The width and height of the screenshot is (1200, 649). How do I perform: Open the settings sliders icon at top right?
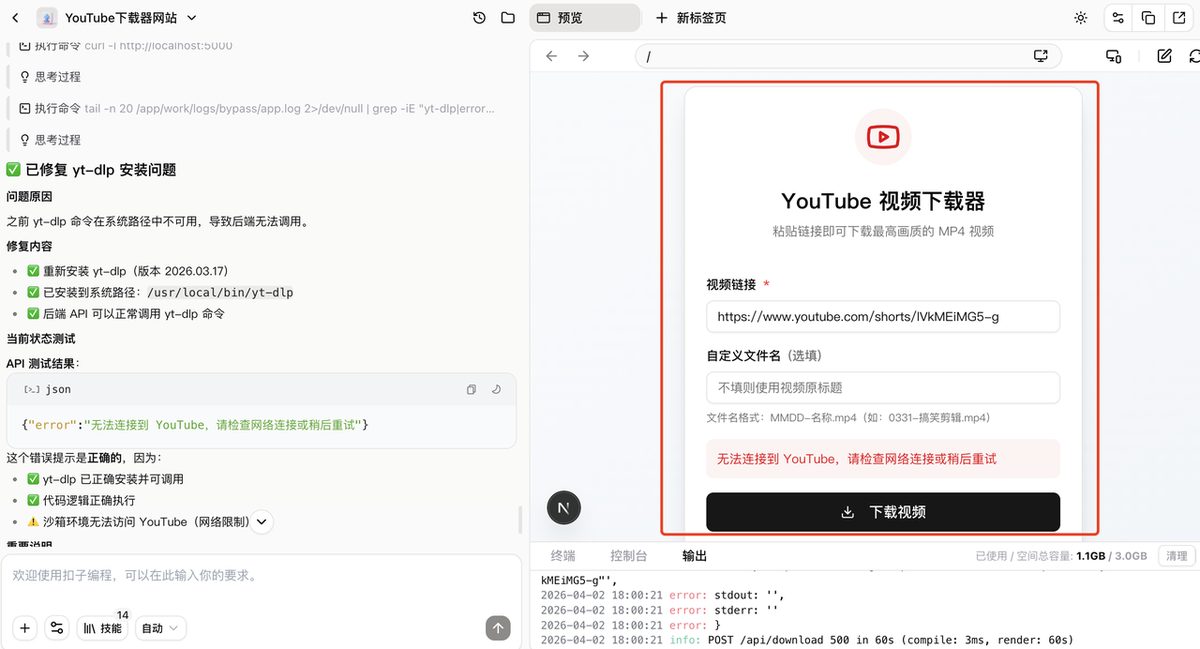pos(1118,18)
